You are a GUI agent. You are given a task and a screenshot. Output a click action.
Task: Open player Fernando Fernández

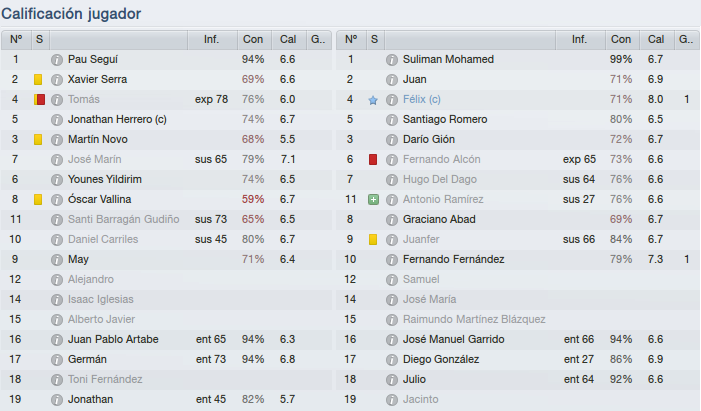(453, 259)
